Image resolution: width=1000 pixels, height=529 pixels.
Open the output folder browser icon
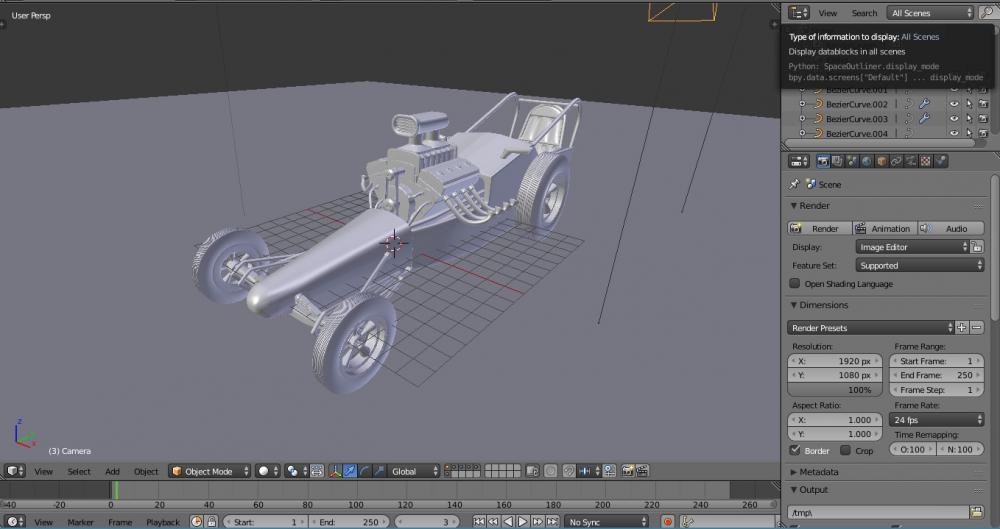pos(976,512)
